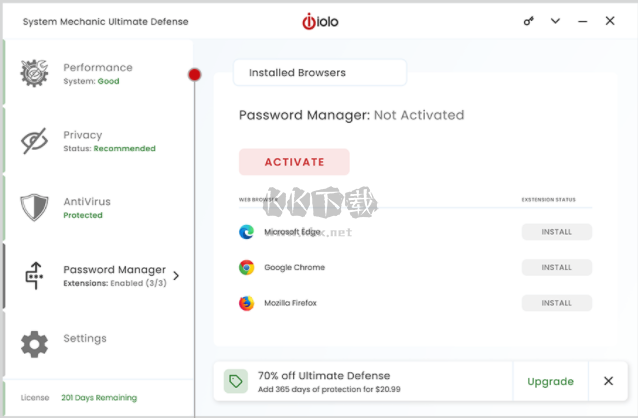This screenshot has width=638, height=418.
Task: Click the Google Chrome label
Action: click(295, 267)
